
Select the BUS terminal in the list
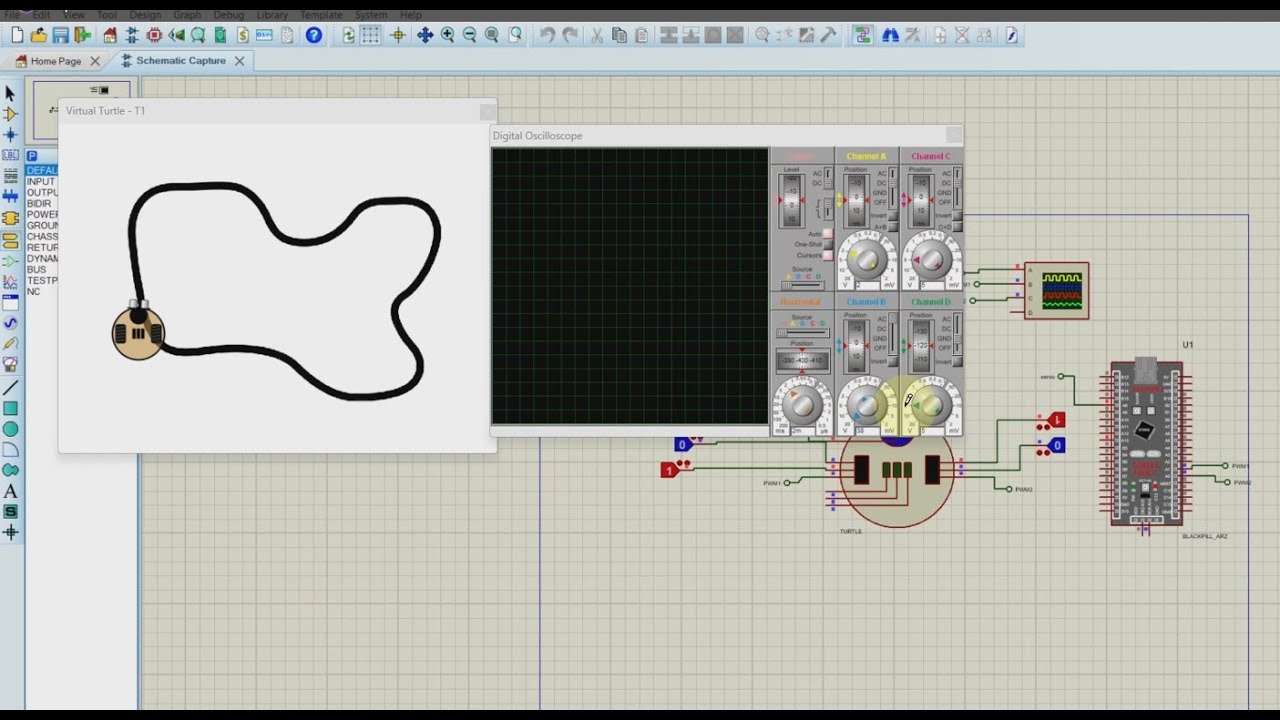click(36, 270)
